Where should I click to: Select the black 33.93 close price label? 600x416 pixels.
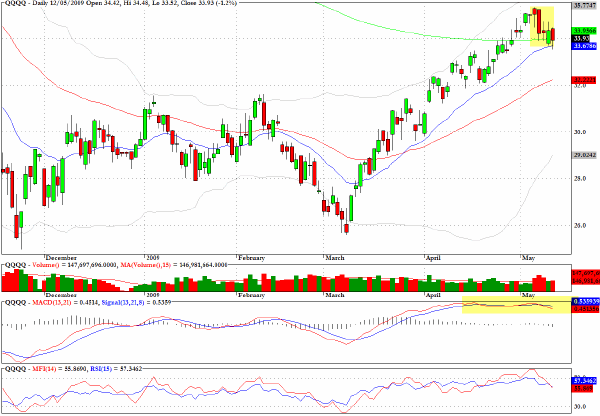coord(581,38)
